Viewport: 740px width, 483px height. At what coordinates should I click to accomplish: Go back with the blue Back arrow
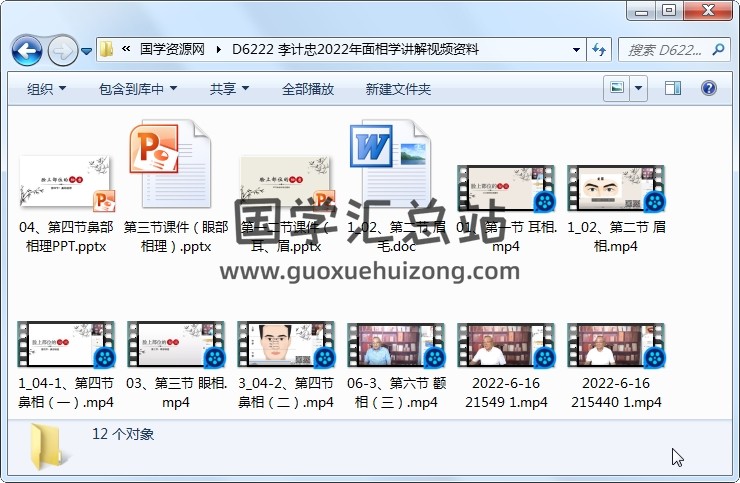pos(27,50)
